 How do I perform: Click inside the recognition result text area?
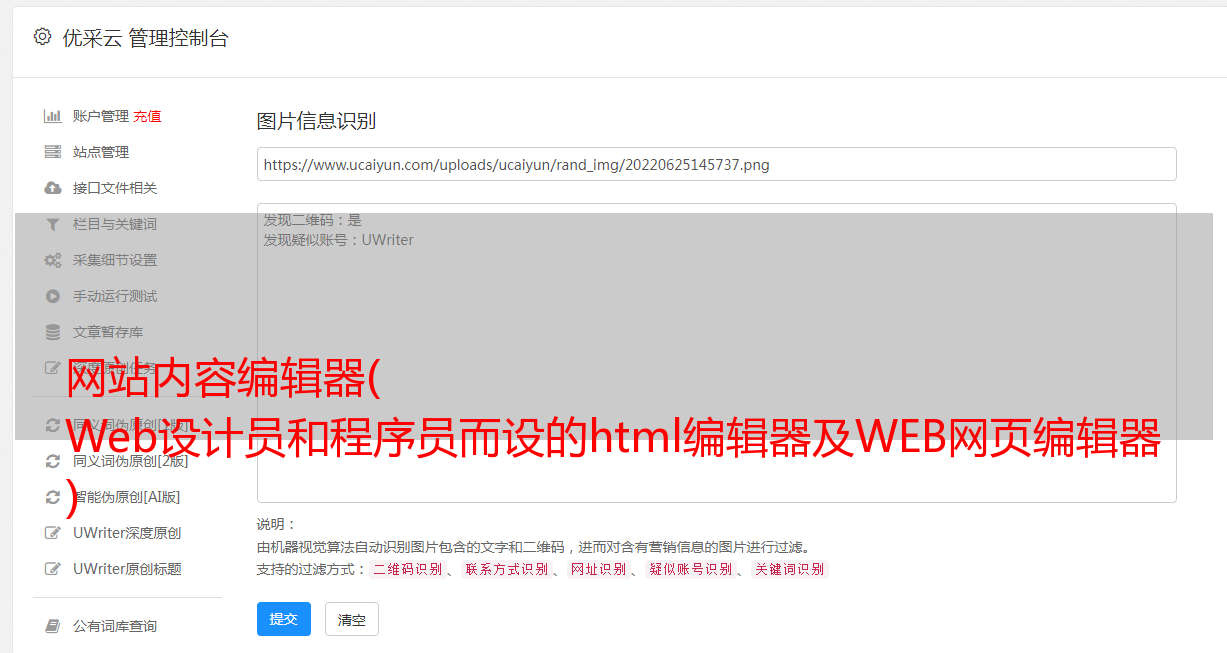coord(716,353)
